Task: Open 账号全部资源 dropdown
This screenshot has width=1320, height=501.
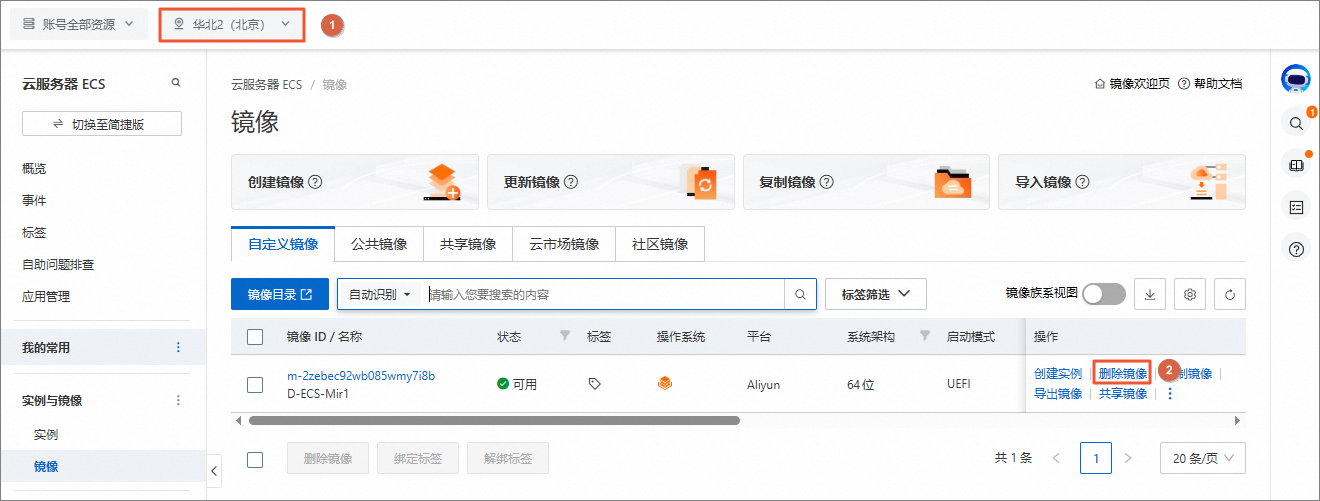Action: (79, 23)
